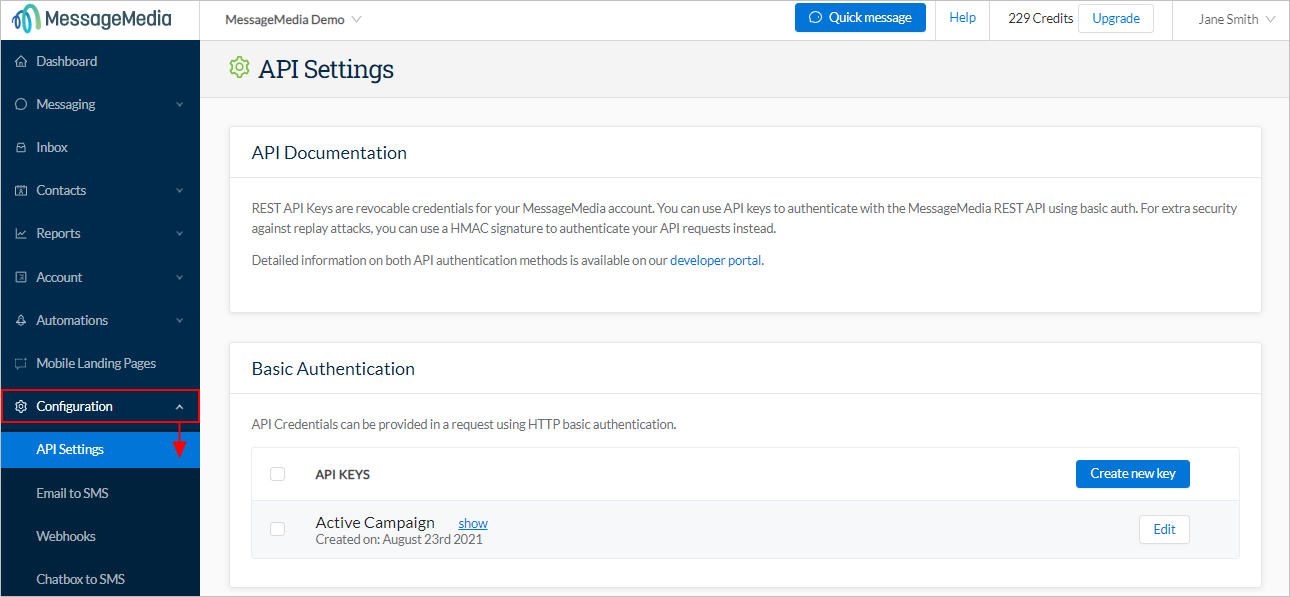Expand the Messaging submenu chevron
The width and height of the screenshot is (1290, 597).
[x=180, y=104]
